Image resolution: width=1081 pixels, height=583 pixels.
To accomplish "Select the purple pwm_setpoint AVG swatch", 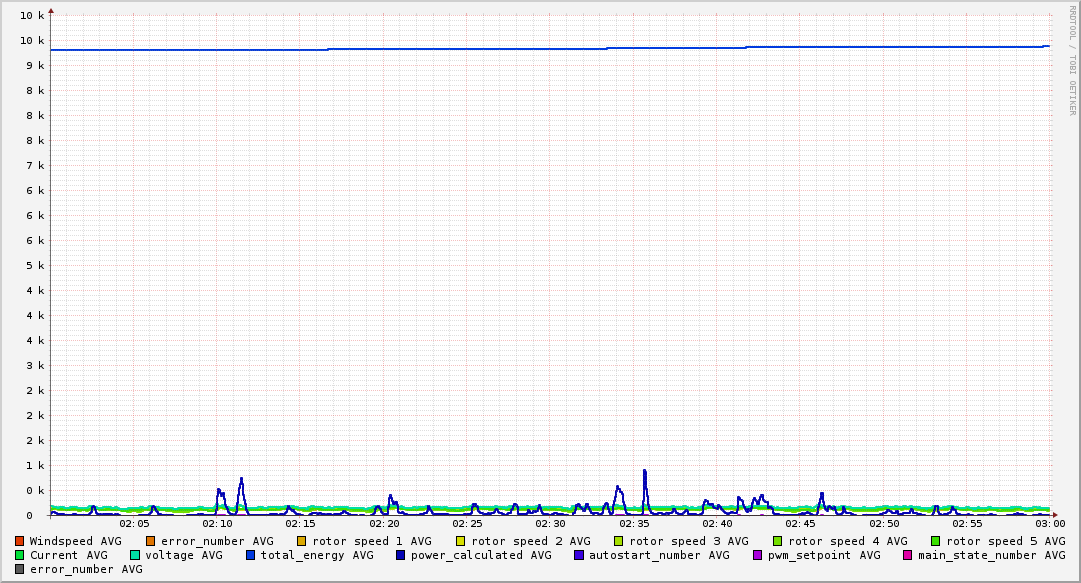I will tap(757, 555).
